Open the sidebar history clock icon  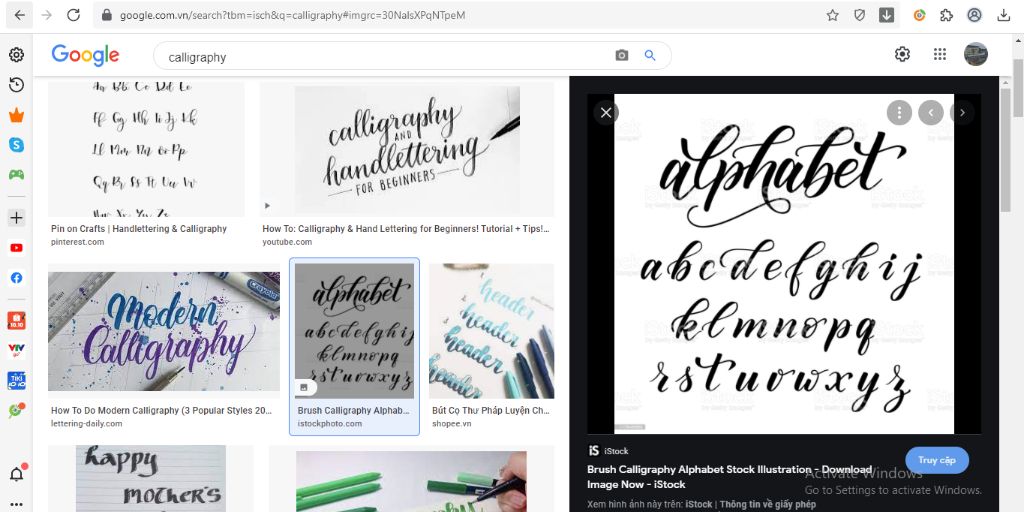16,85
